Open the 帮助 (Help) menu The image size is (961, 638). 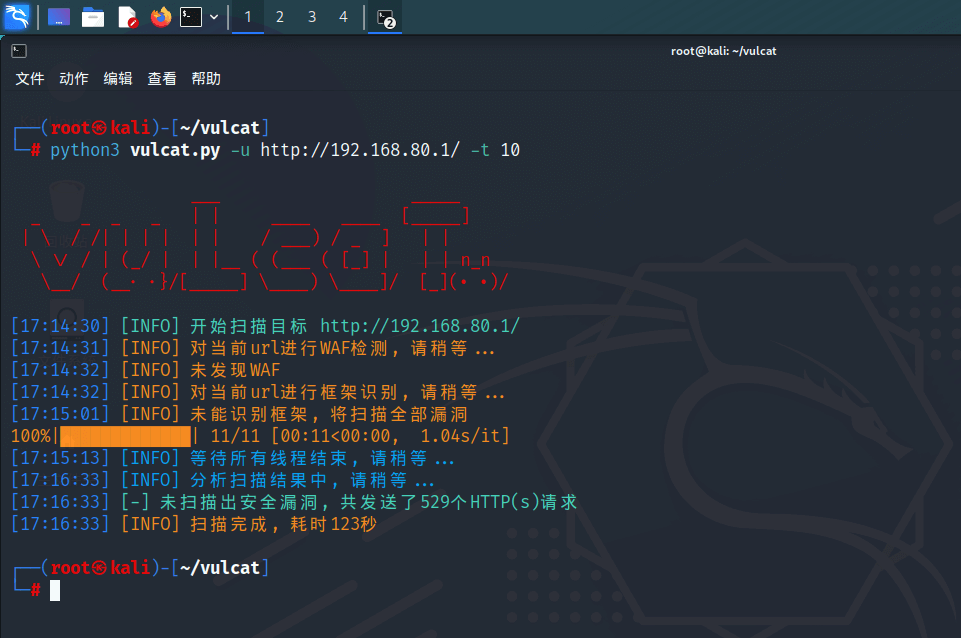(x=206, y=79)
